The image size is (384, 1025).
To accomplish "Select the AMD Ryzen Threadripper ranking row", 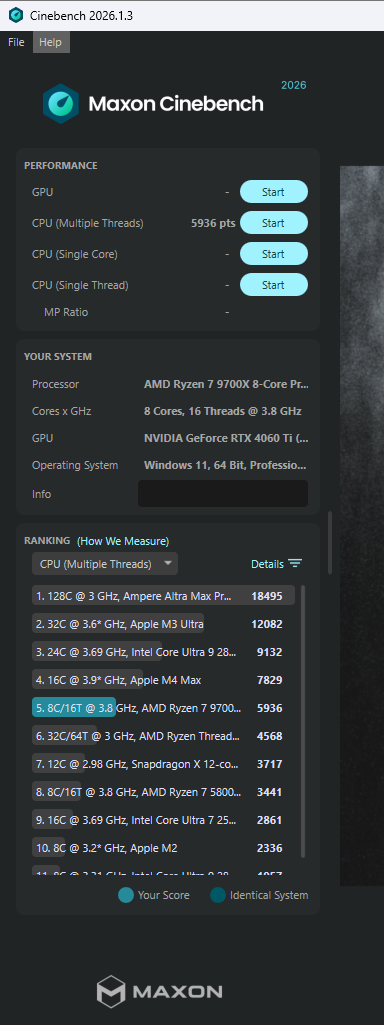I will point(164,736).
